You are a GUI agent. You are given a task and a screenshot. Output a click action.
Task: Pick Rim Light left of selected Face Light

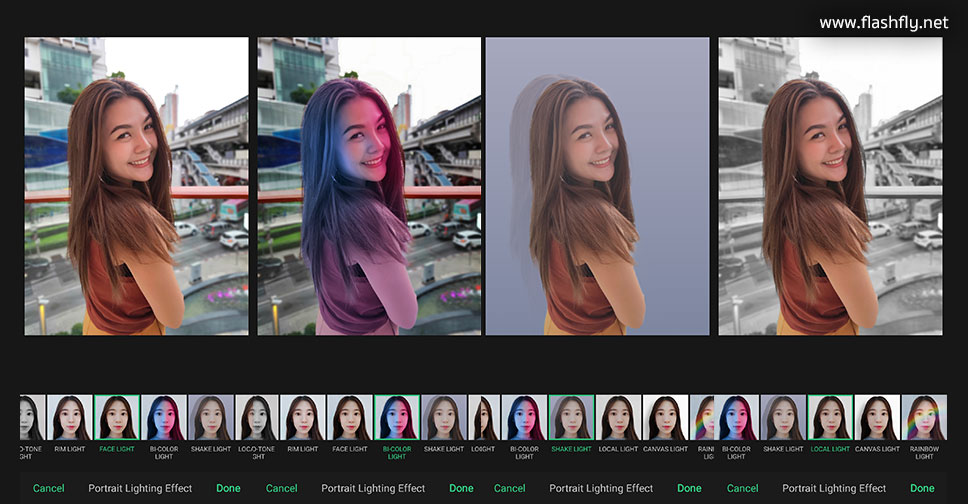70,418
